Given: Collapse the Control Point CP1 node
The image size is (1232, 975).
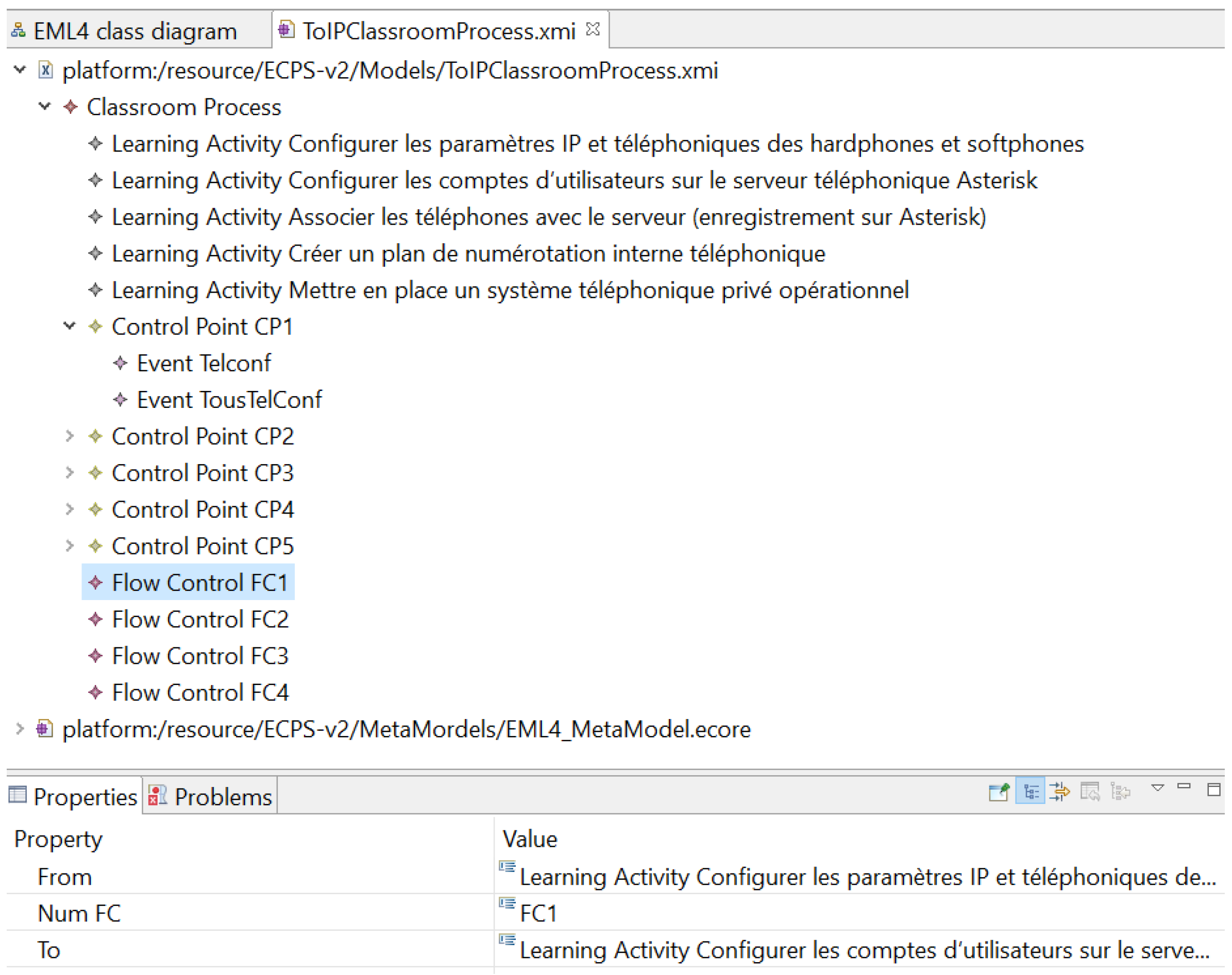Looking at the screenshot, I should (x=69, y=326).
